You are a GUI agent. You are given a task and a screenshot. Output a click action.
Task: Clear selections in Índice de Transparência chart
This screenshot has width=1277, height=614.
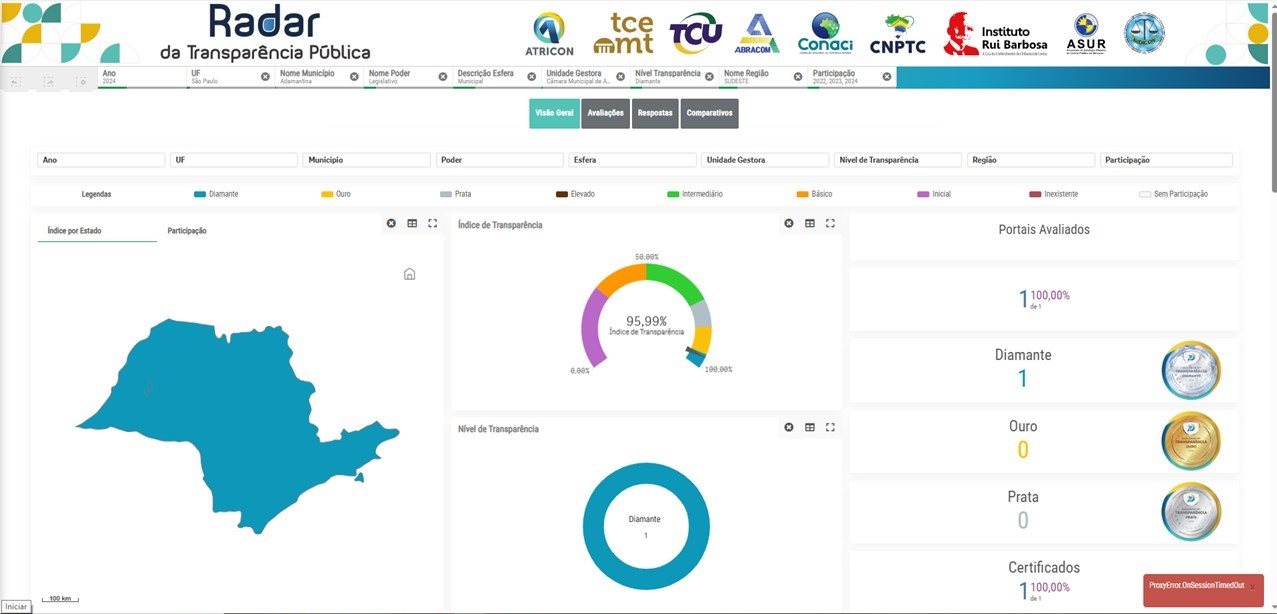(x=789, y=223)
